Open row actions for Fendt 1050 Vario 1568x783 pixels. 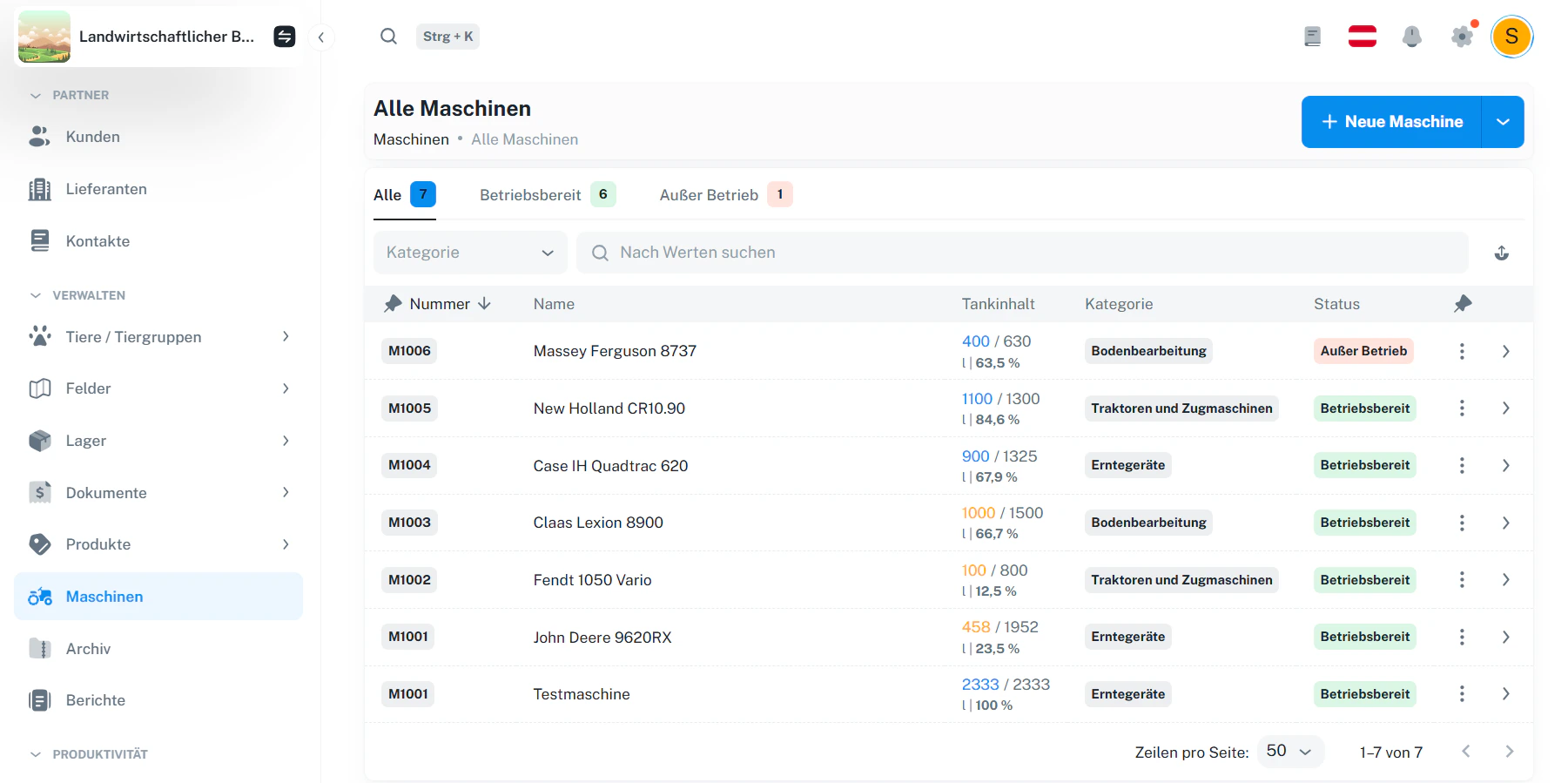click(1462, 580)
